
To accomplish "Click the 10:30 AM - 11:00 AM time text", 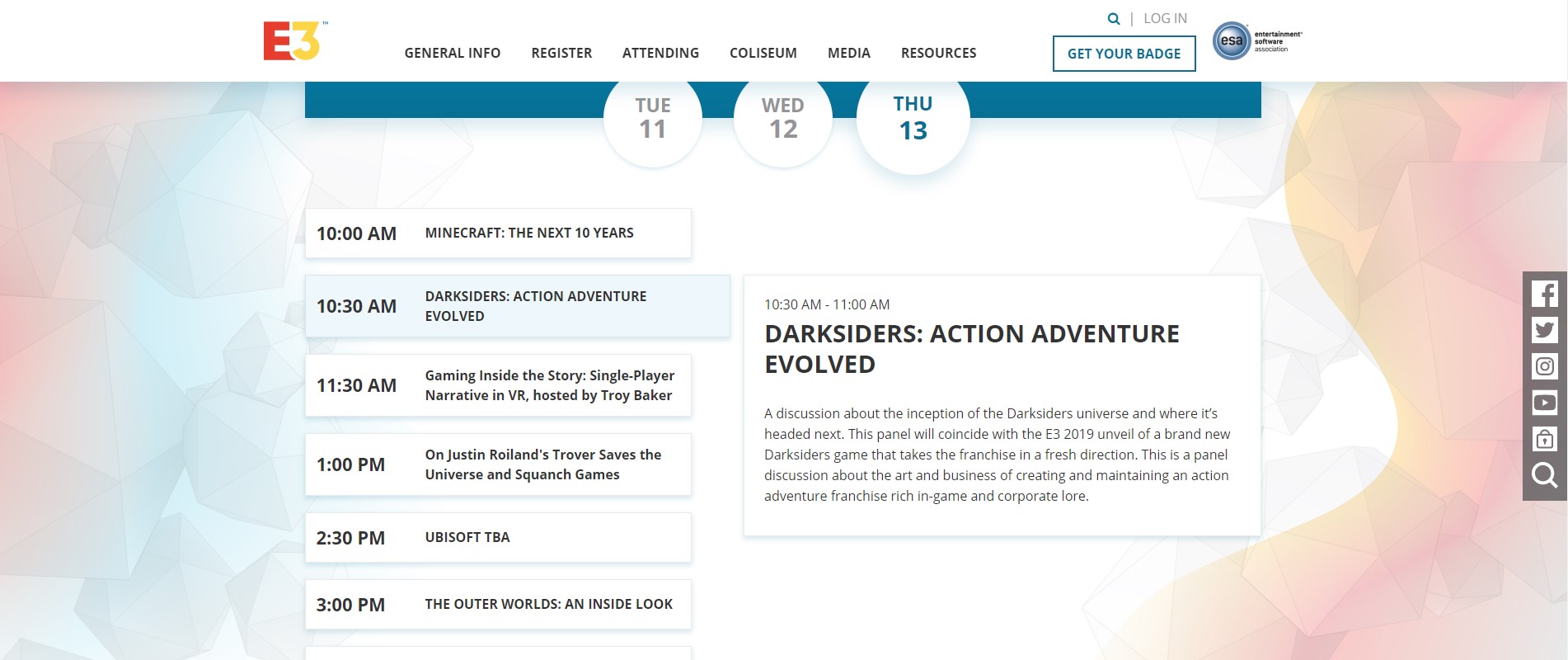I will click(x=827, y=304).
